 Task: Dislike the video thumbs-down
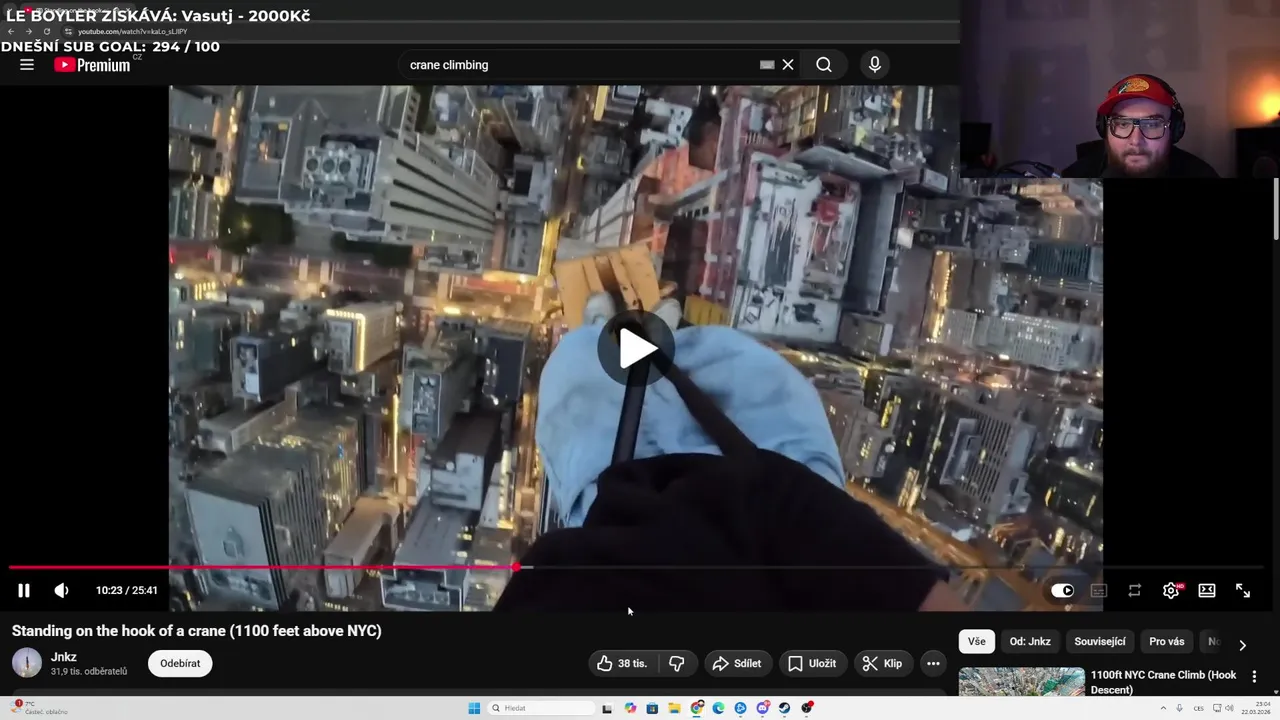coord(677,663)
